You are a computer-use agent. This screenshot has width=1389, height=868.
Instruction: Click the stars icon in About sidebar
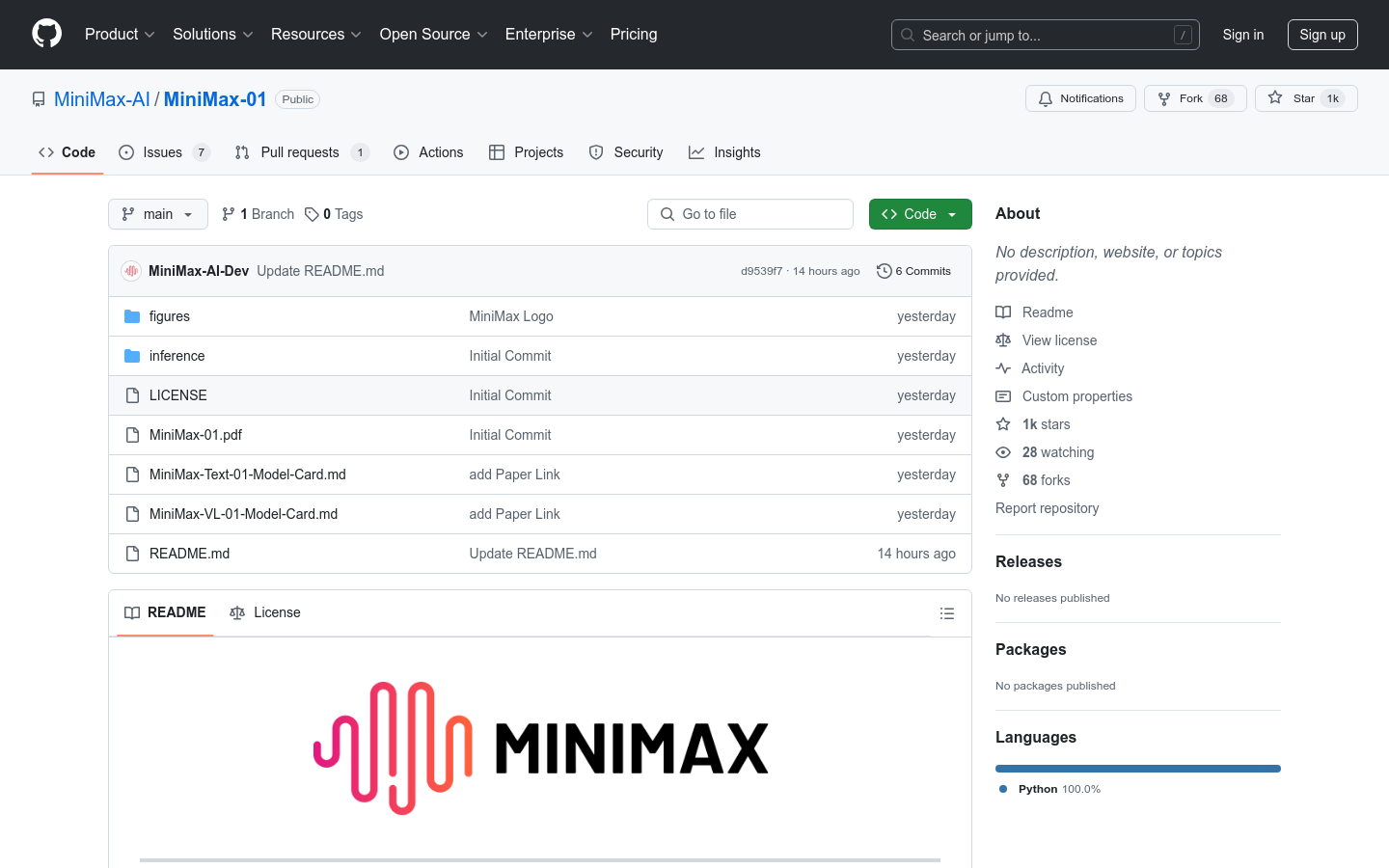coord(1003,424)
